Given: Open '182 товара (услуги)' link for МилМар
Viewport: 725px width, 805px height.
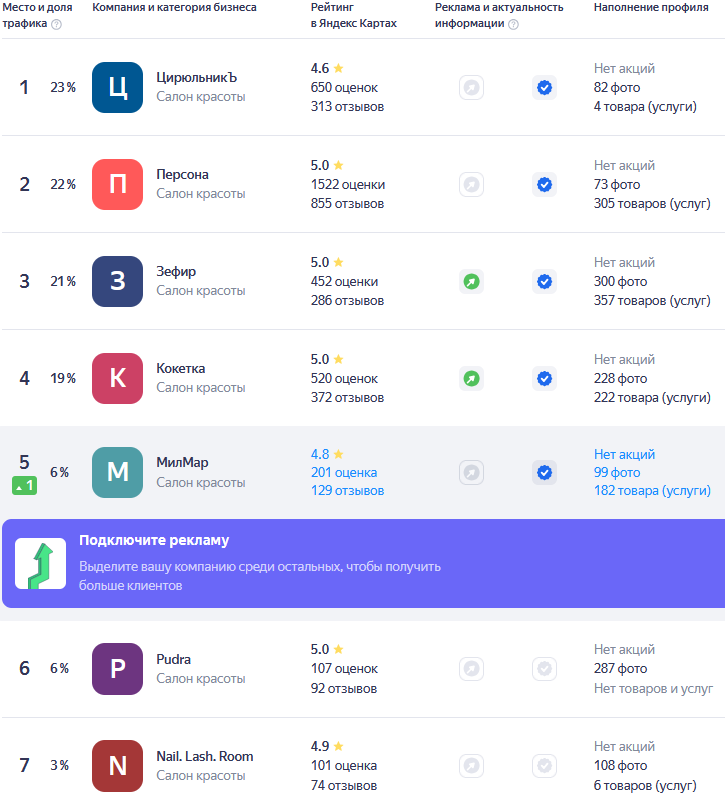Looking at the screenshot, I should pyautogui.click(x=653, y=491).
